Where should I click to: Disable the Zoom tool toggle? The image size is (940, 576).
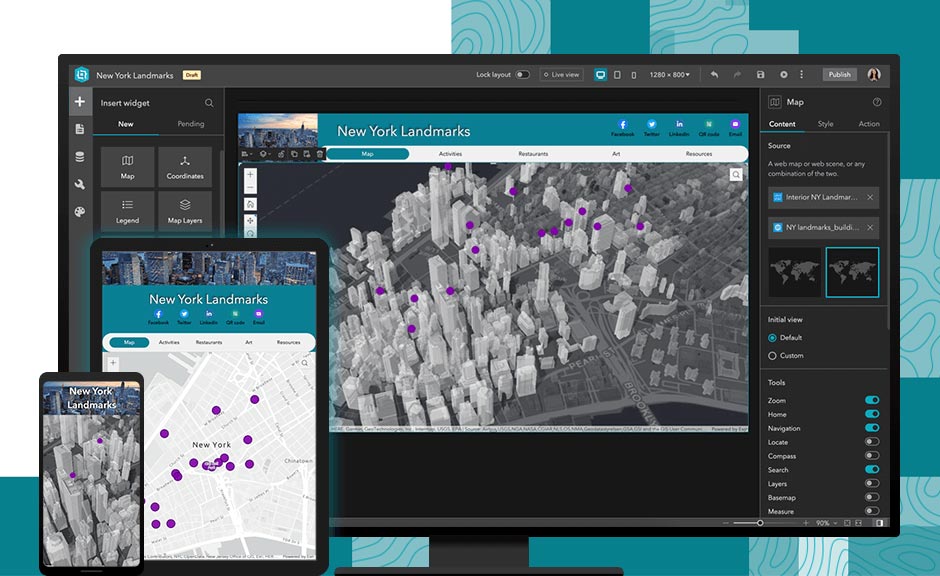coord(872,400)
